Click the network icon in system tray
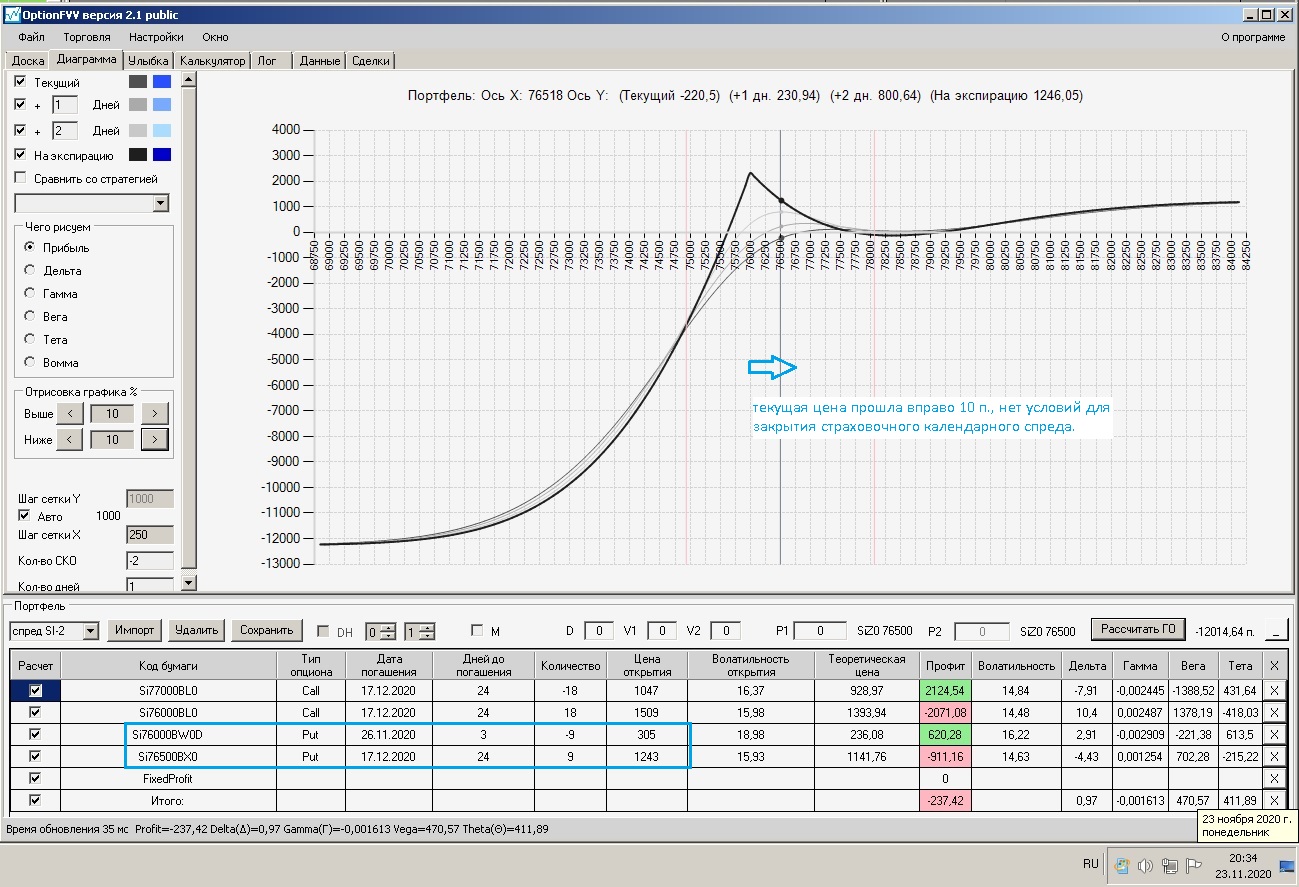 pyautogui.click(x=1171, y=866)
